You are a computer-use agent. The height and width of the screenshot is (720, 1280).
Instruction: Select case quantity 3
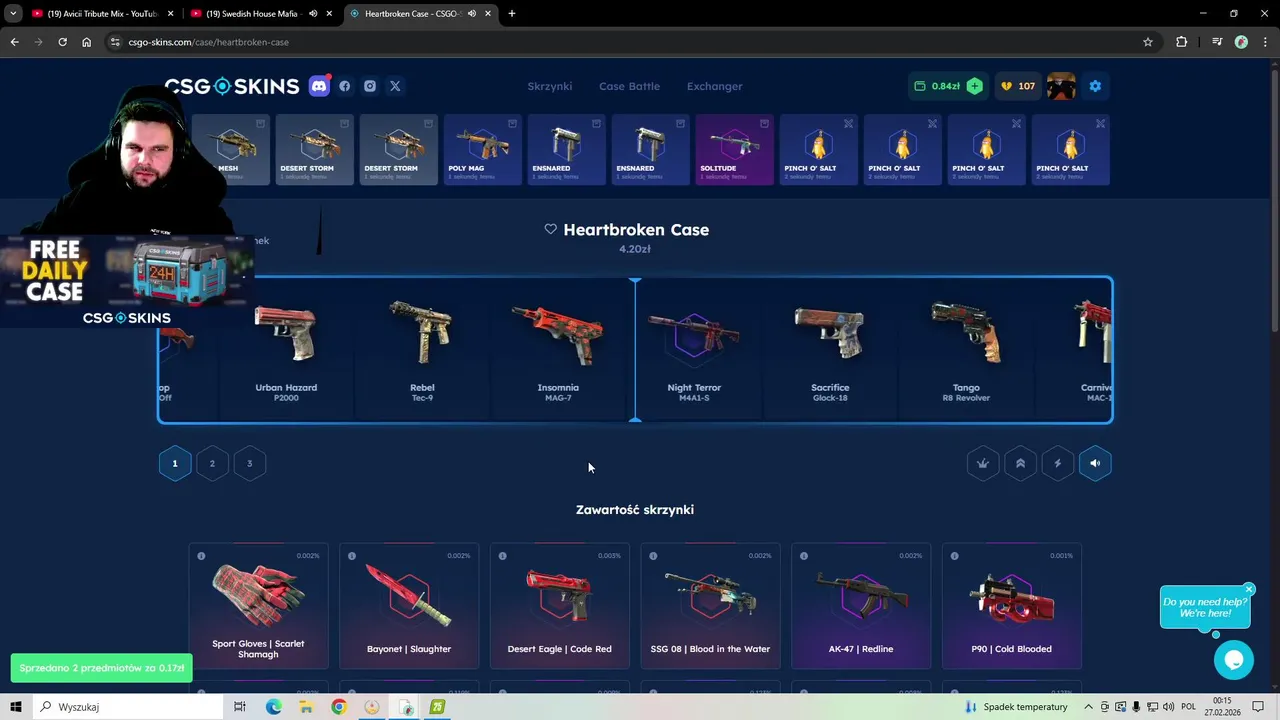(x=250, y=463)
